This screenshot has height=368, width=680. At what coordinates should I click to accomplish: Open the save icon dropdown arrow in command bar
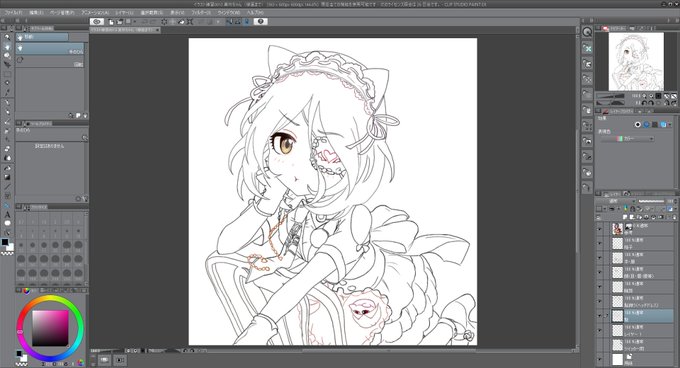tap(135, 22)
